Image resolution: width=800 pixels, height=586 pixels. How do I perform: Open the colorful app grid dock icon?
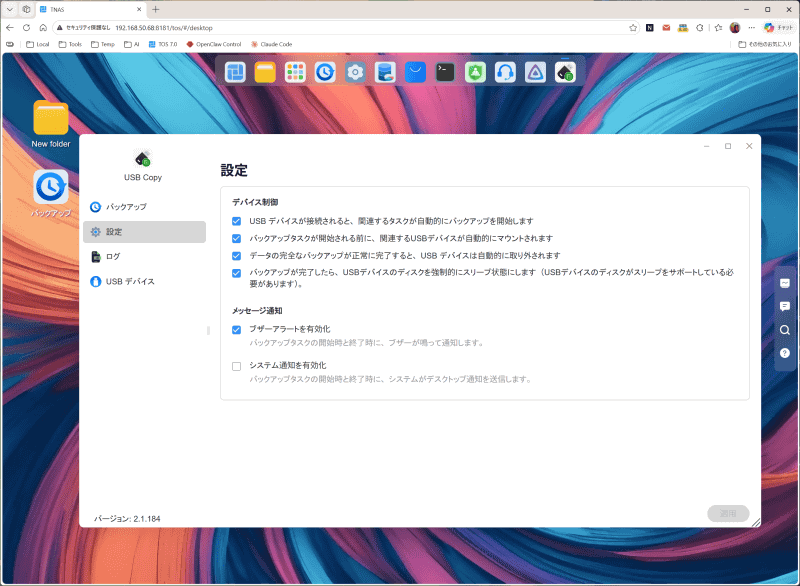(x=295, y=72)
